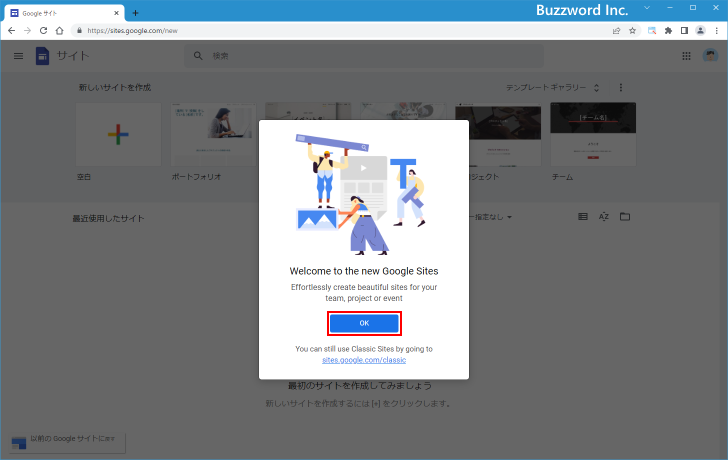Click the 新しいサイトを作成 heading
728x460 pixels.
tap(115, 87)
